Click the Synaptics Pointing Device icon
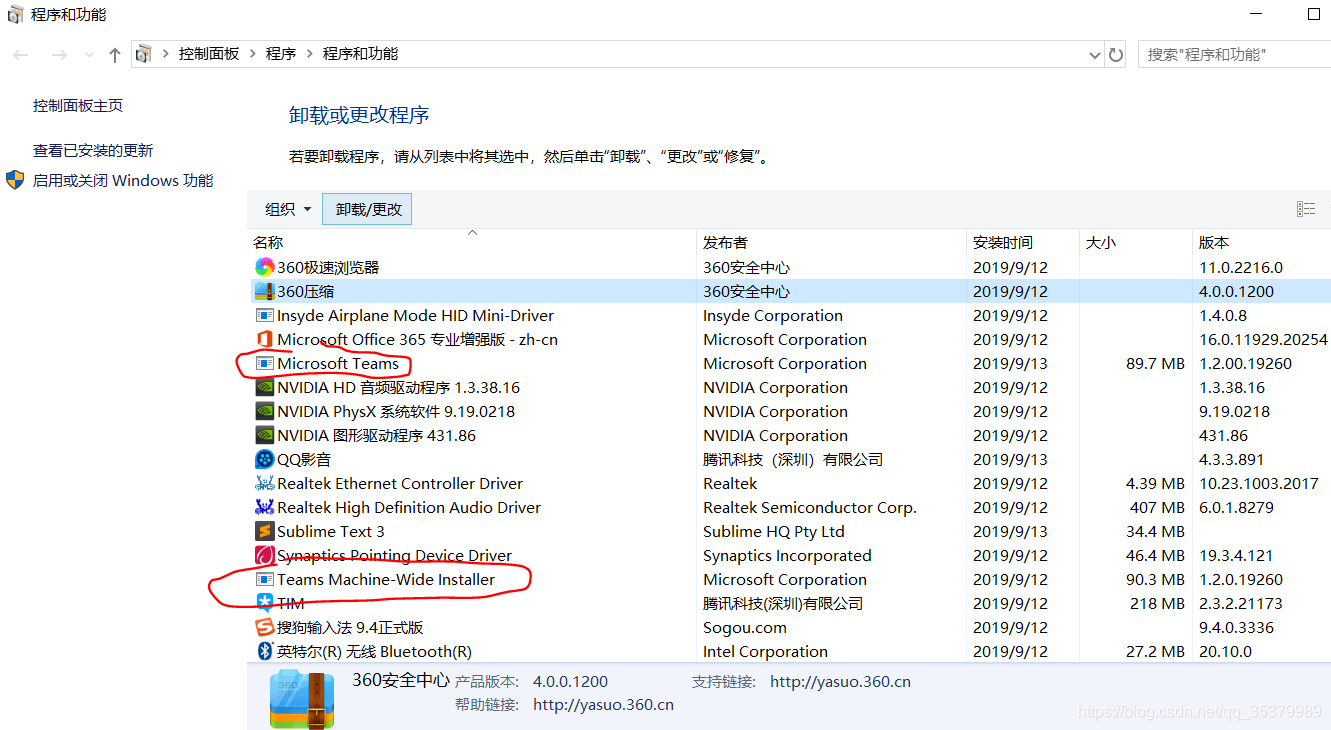Image resolution: width=1331 pixels, height=730 pixels. pyautogui.click(x=264, y=555)
